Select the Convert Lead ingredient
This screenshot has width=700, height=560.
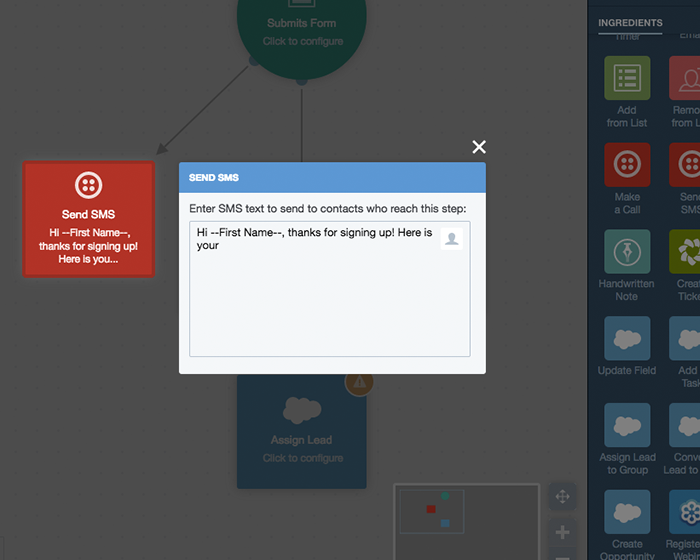pyautogui.click(x=685, y=425)
